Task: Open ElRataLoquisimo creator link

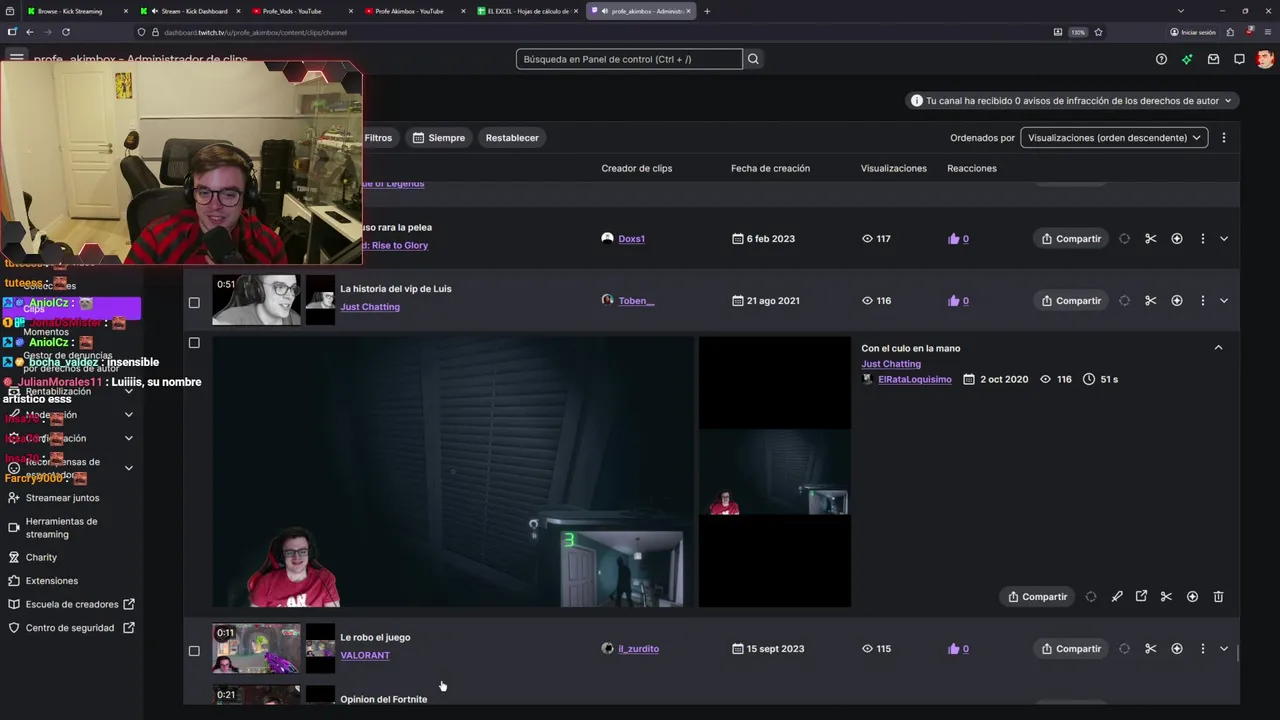Action: pos(914,380)
